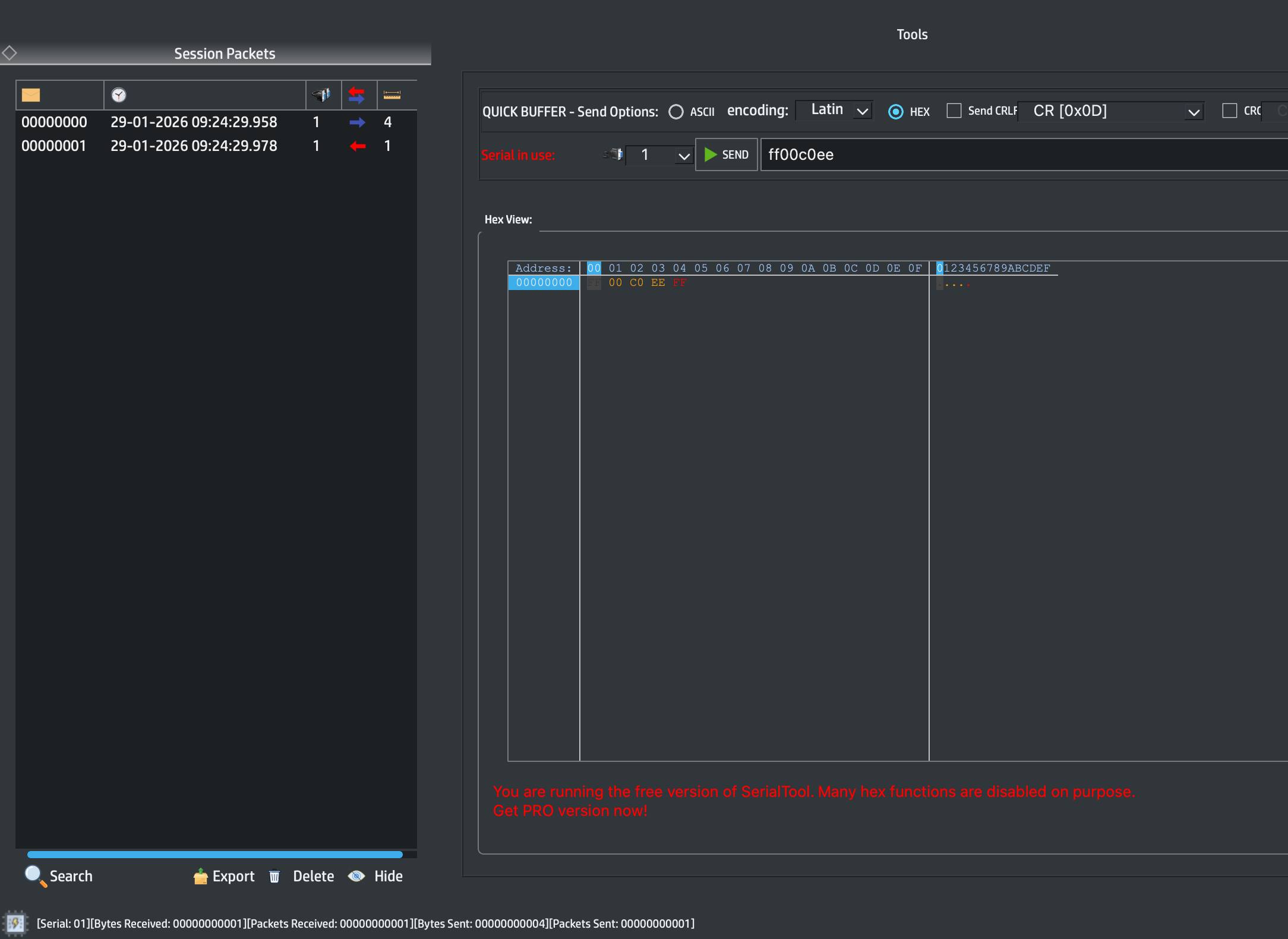This screenshot has height=939, width=1288.
Task: Click the trash can Delete icon
Action: click(x=274, y=877)
